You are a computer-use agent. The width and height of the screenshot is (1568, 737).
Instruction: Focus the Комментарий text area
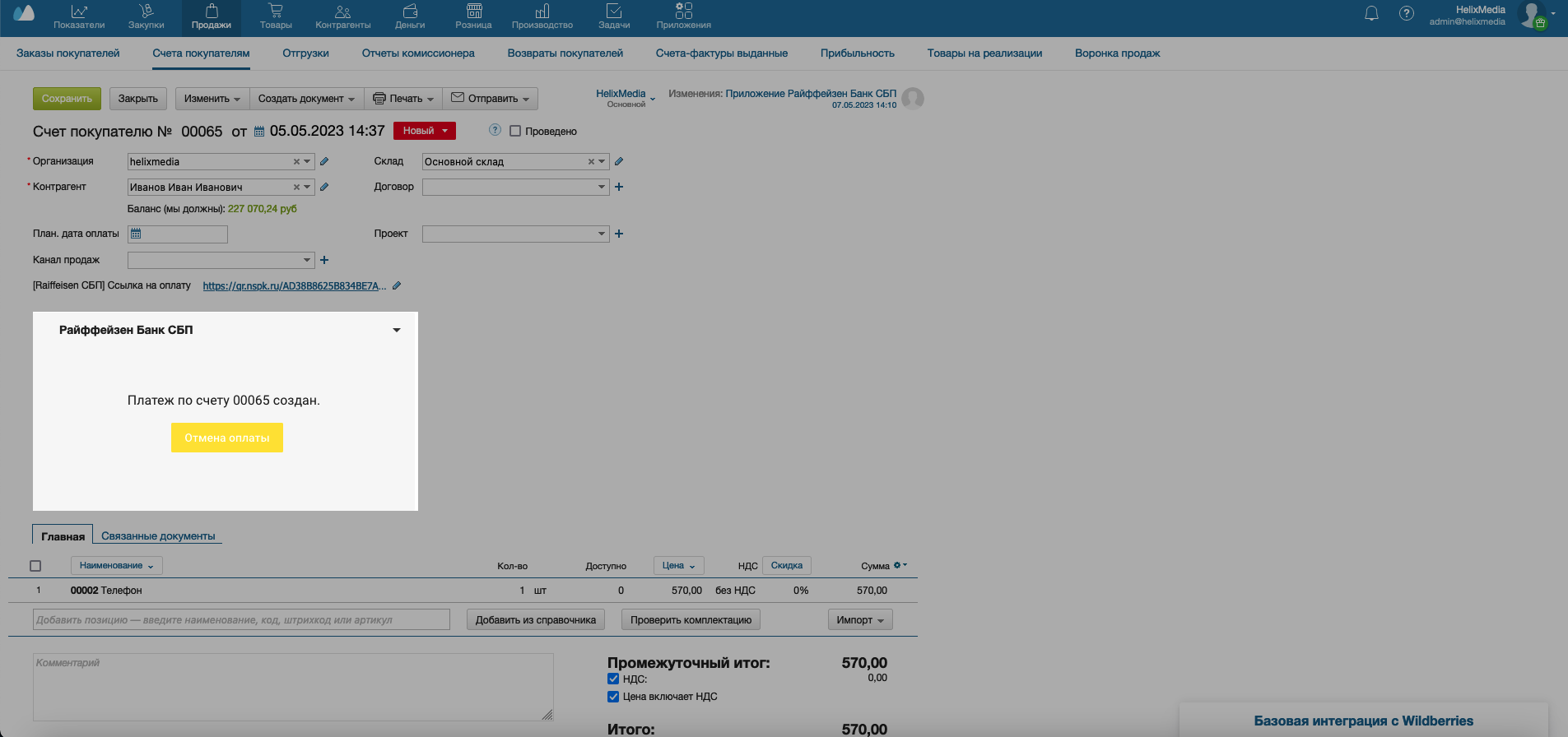(x=293, y=687)
